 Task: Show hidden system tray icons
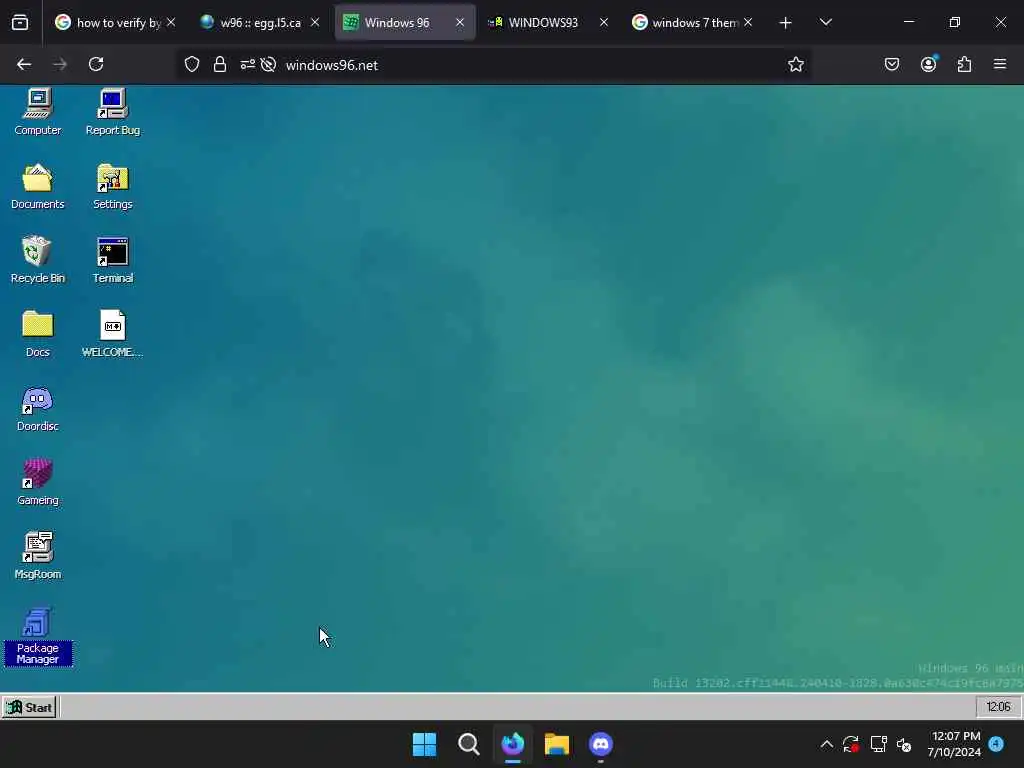point(826,744)
